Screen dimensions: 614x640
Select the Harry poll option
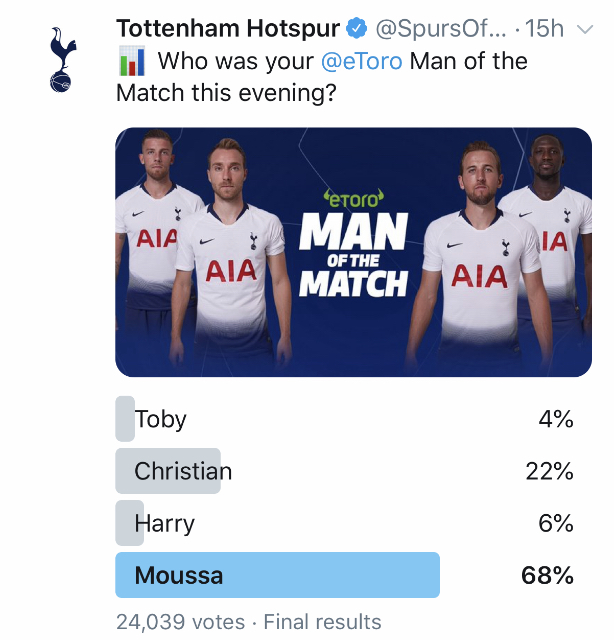[164, 523]
